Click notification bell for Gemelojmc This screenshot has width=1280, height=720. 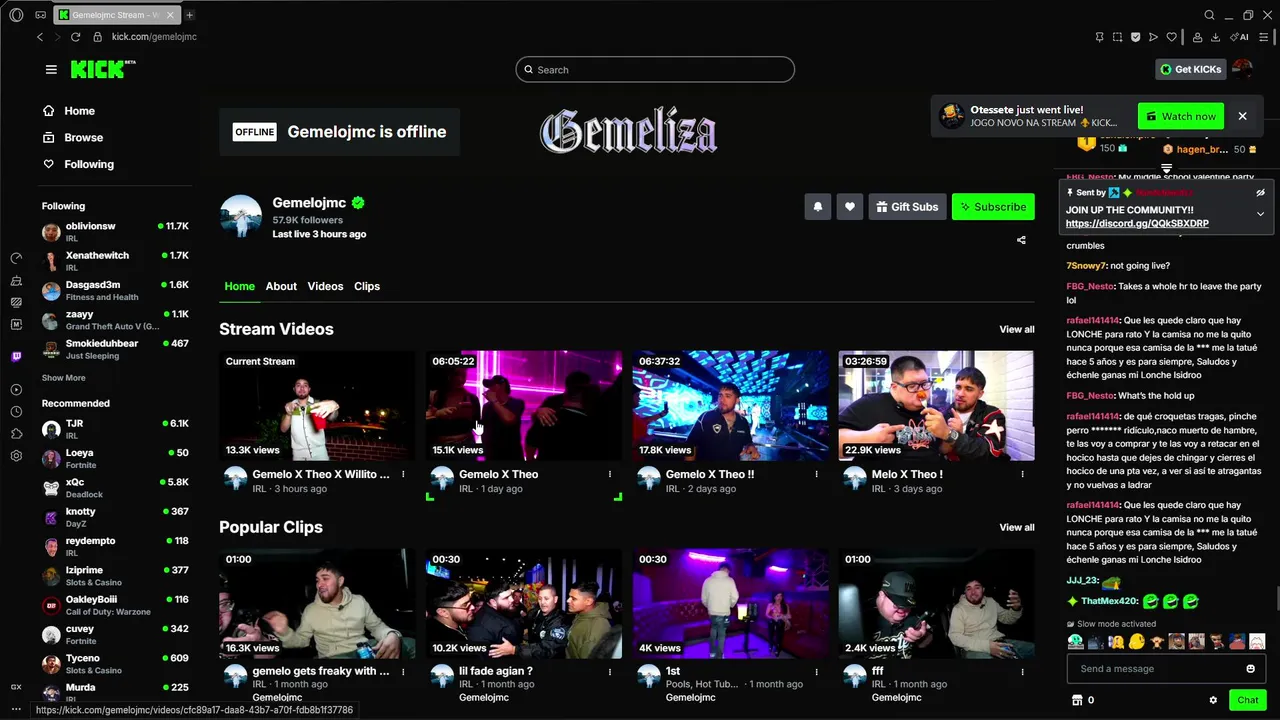coord(818,207)
